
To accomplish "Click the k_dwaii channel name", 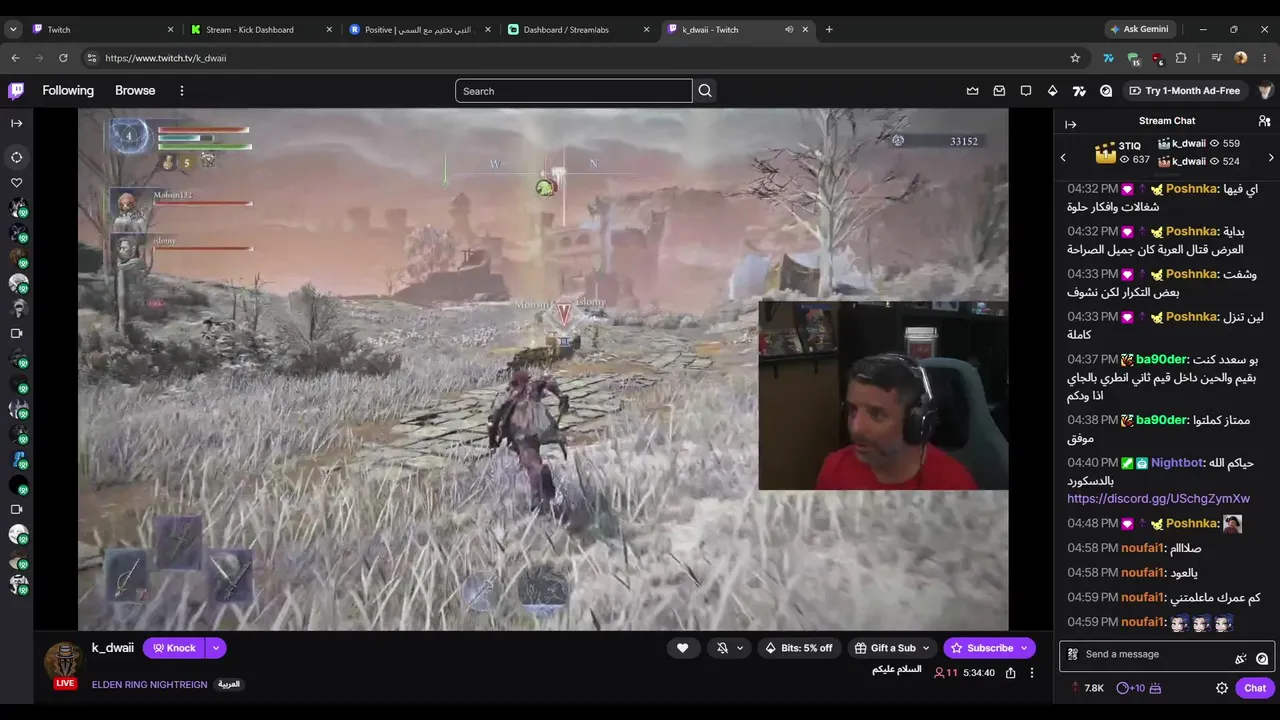I will 113,648.
